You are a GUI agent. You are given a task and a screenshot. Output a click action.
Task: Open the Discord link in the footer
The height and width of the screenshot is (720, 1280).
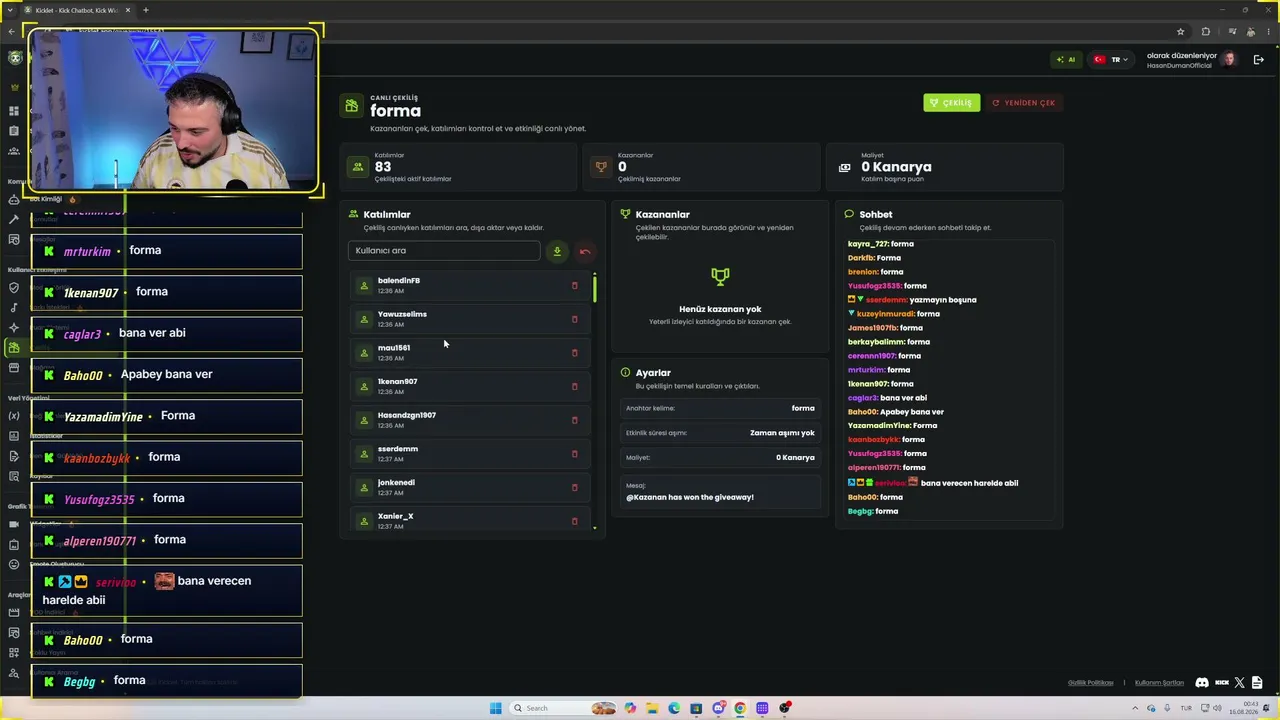(1202, 683)
